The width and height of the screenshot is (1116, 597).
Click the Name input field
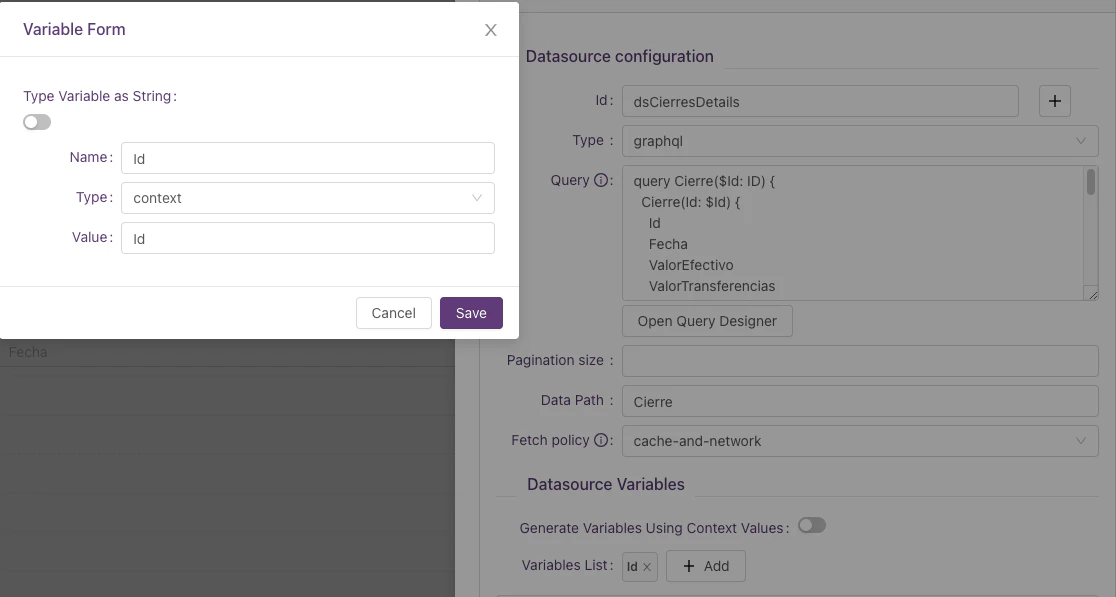(307, 158)
